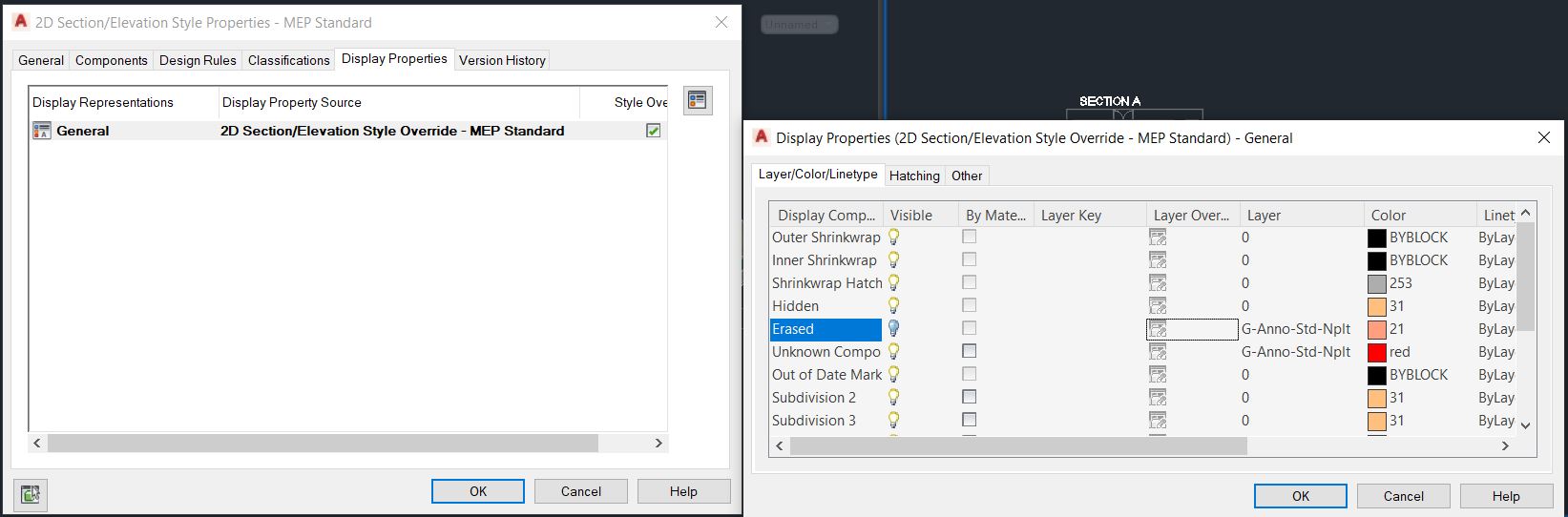
Task: Click scroll up arrow in component list
Action: pyautogui.click(x=1525, y=213)
